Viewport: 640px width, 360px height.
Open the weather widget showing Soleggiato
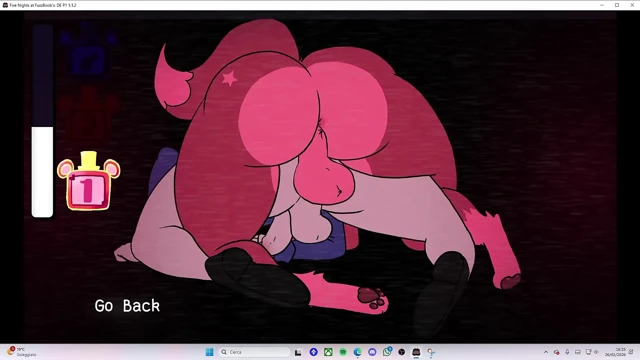pos(23,352)
